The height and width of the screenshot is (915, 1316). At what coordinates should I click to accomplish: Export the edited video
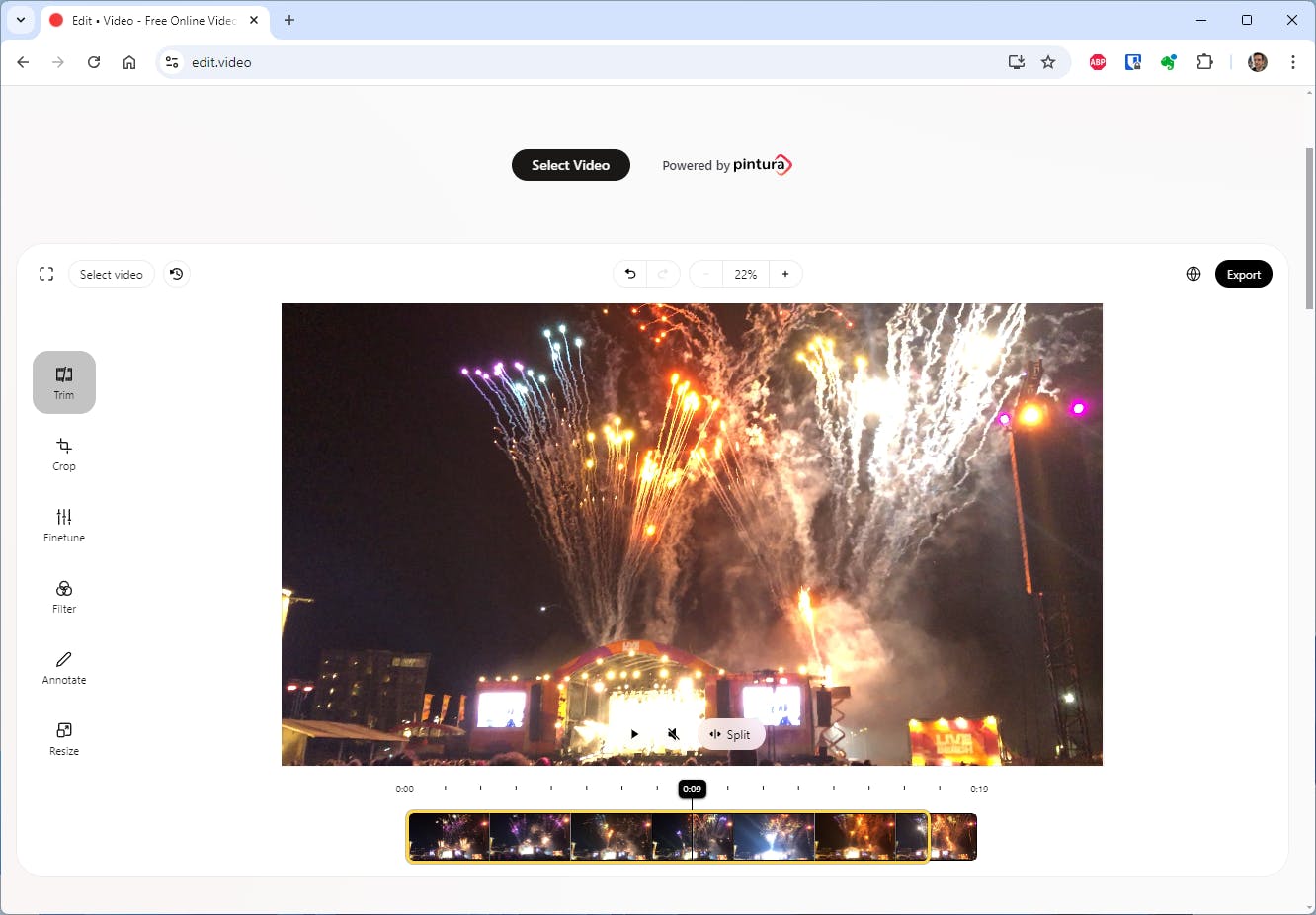click(1244, 274)
